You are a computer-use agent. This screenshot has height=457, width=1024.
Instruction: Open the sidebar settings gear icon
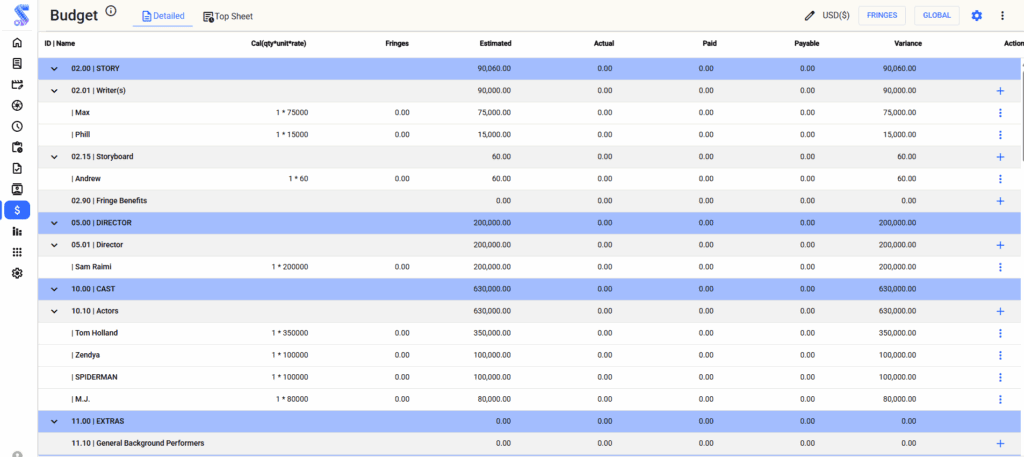[17, 273]
